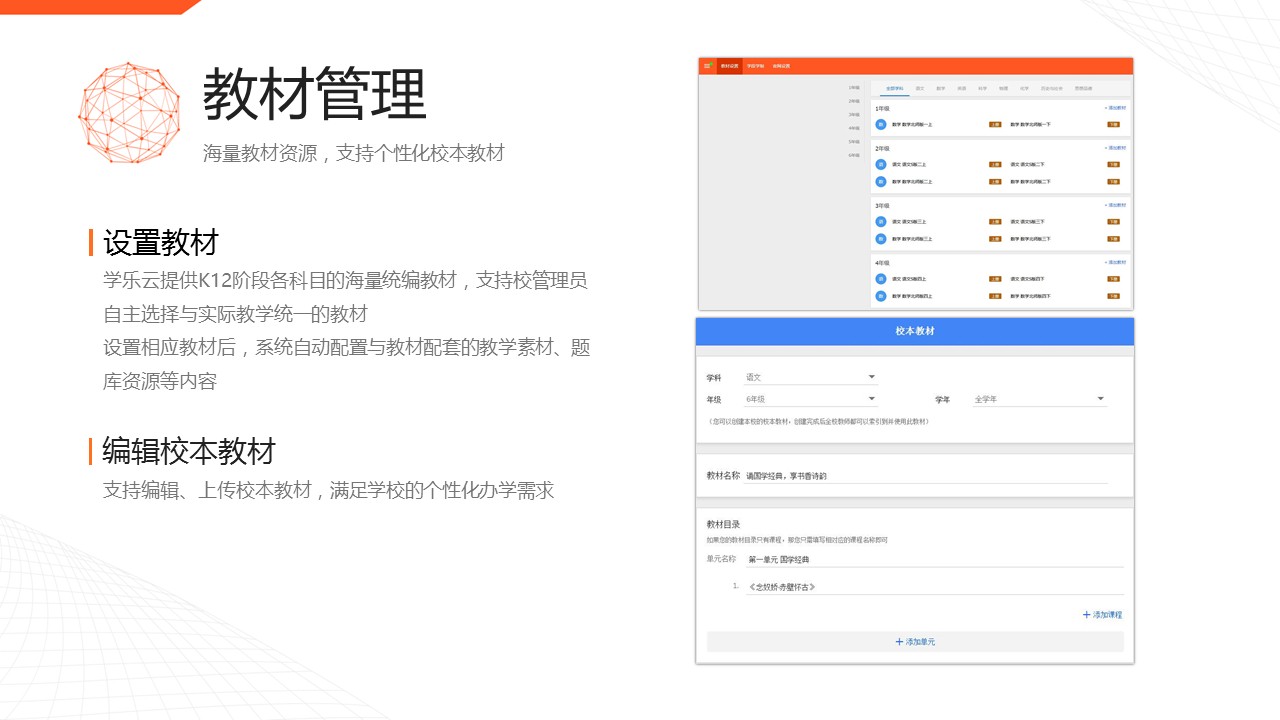
Task: Jump to 1年级 in grade sidebar
Action: pos(854,88)
